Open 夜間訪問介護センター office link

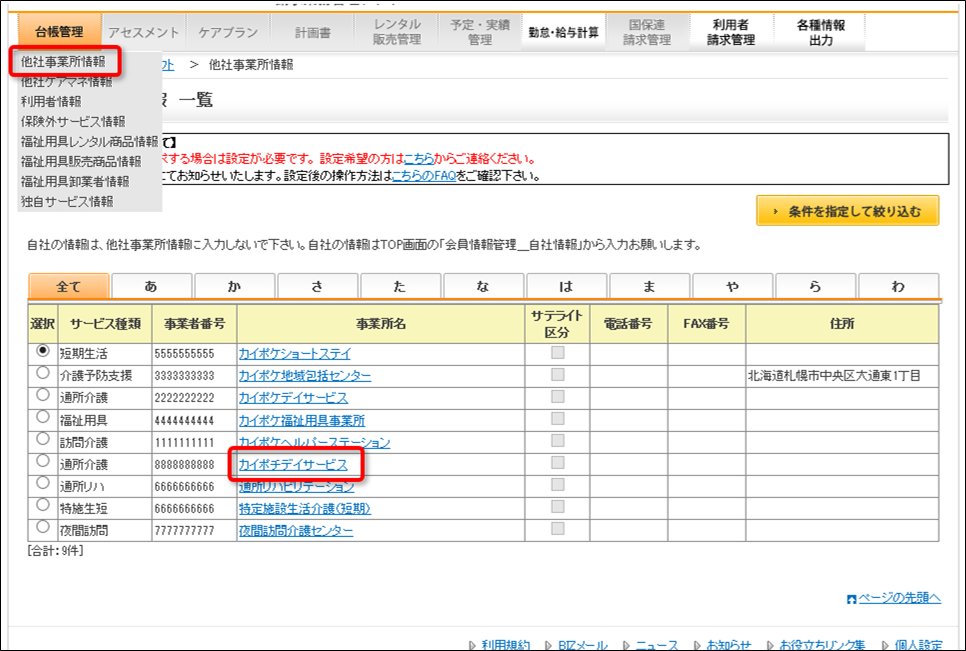296,531
